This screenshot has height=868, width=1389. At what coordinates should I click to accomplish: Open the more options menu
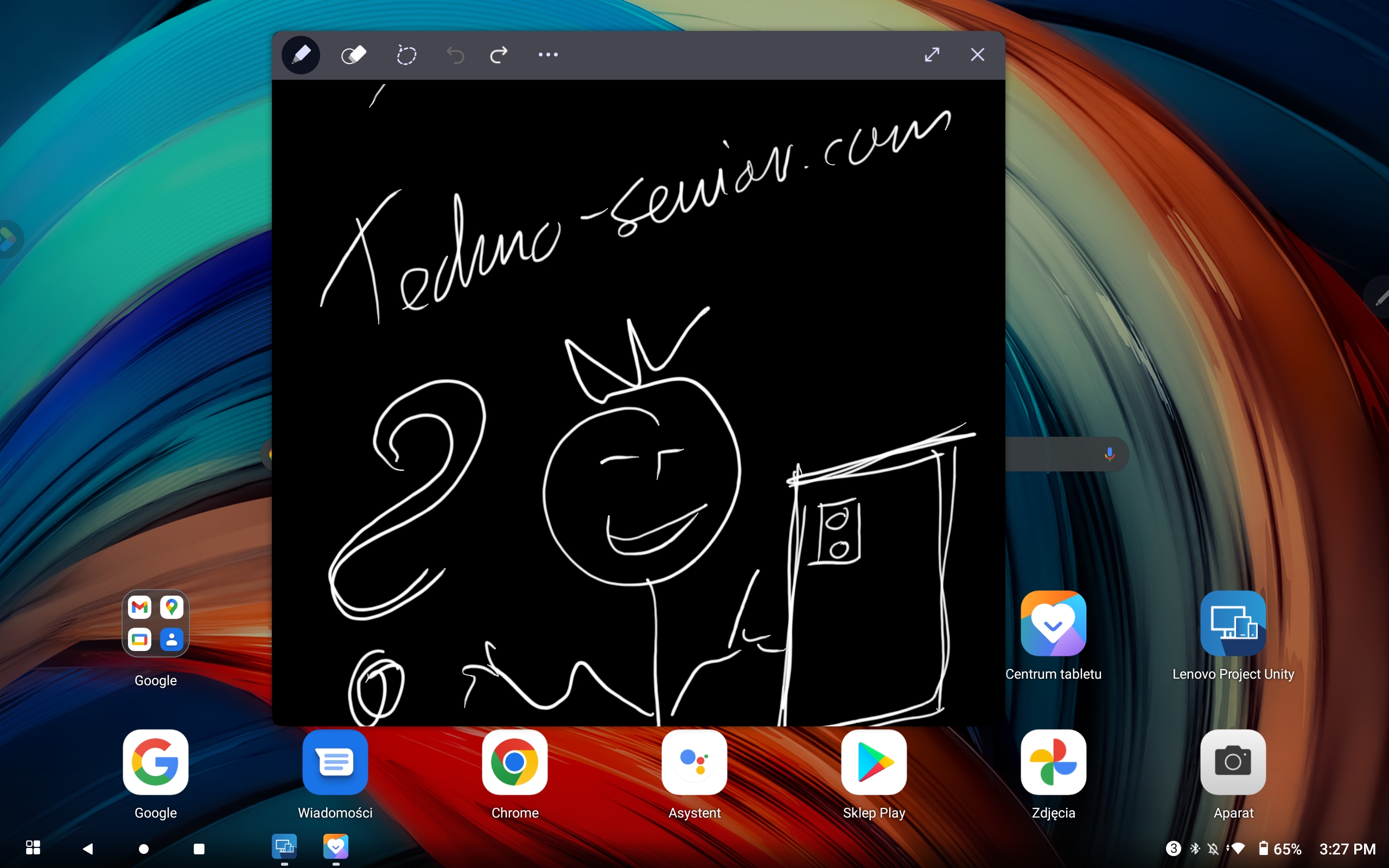[x=548, y=55]
